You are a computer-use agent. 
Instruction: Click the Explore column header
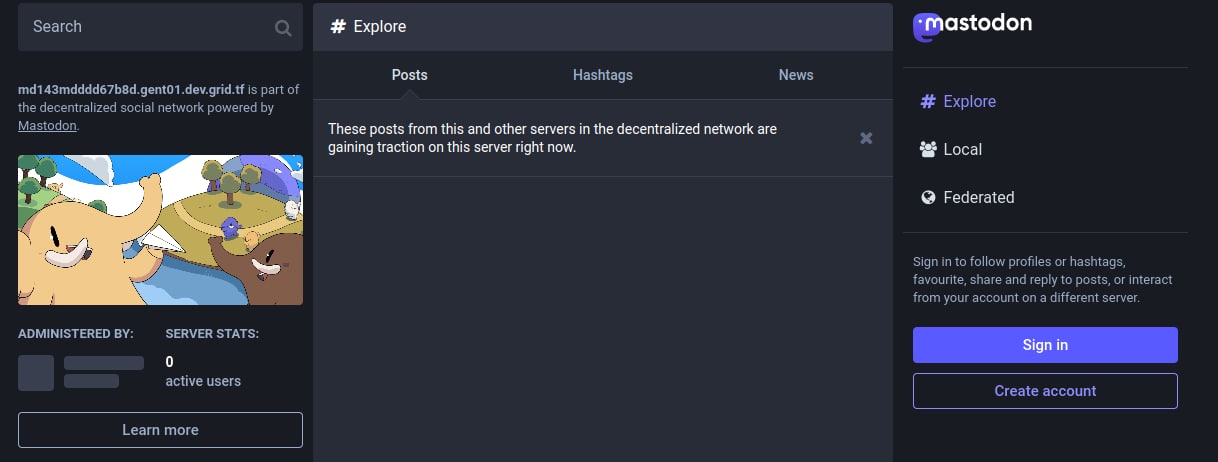(603, 27)
